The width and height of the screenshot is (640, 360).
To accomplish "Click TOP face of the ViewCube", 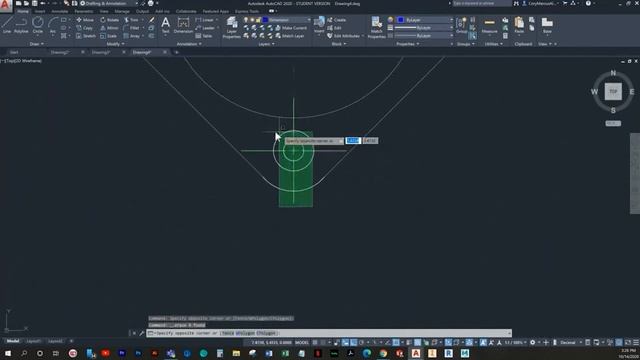I will 613,91.
